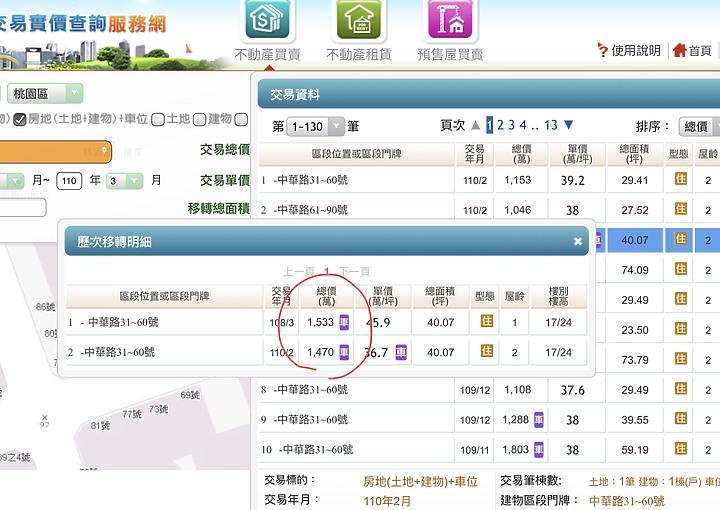Toggle the 土地 checkbox
720x510 pixels.
[158, 120]
